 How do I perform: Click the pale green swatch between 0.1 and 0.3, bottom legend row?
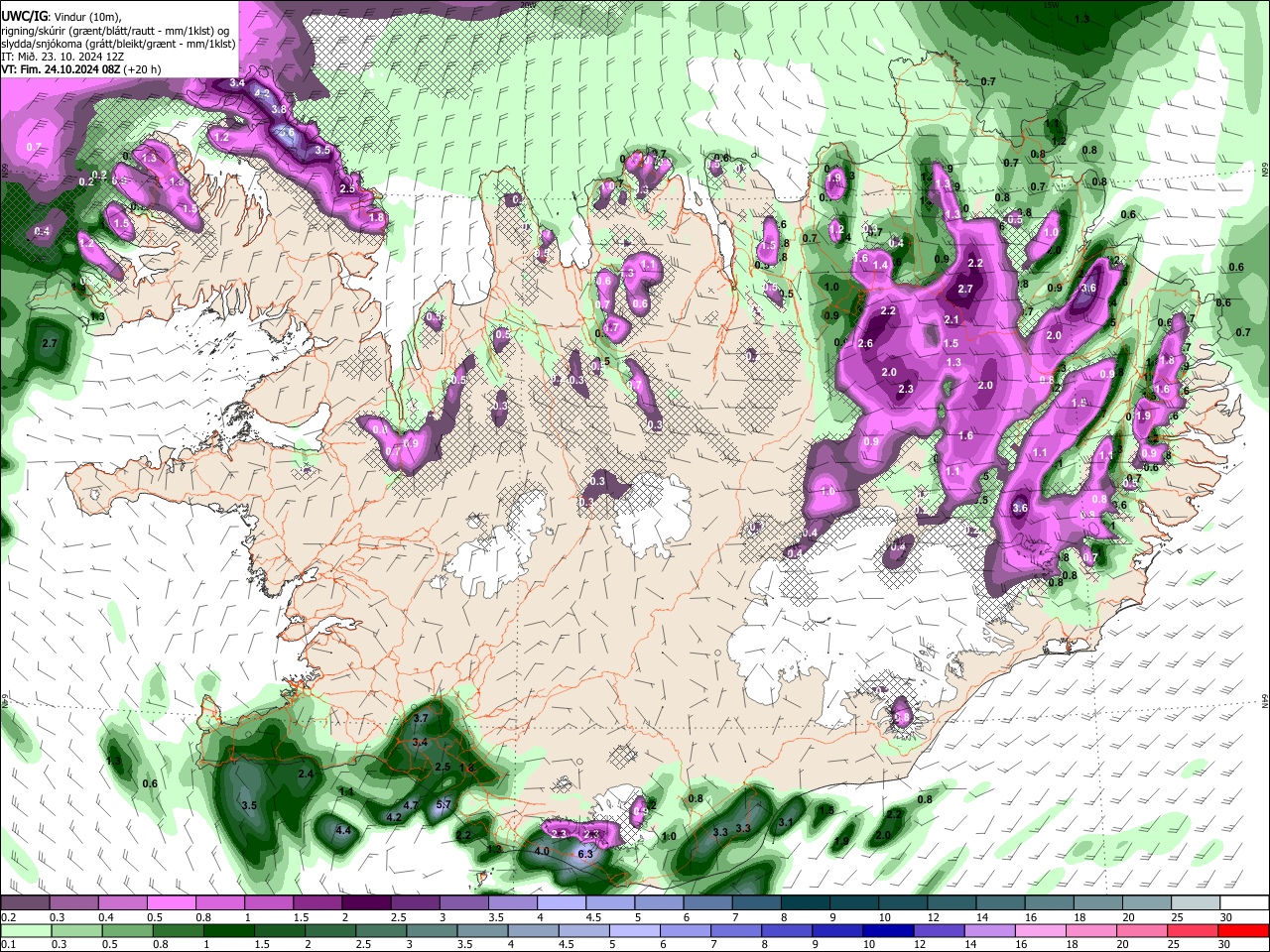[25, 930]
